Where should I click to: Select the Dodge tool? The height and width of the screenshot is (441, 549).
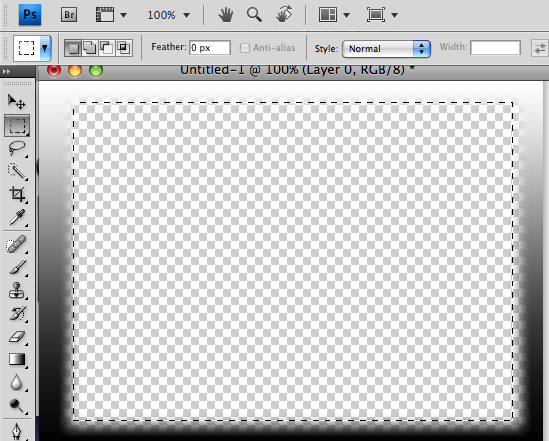click(16, 406)
